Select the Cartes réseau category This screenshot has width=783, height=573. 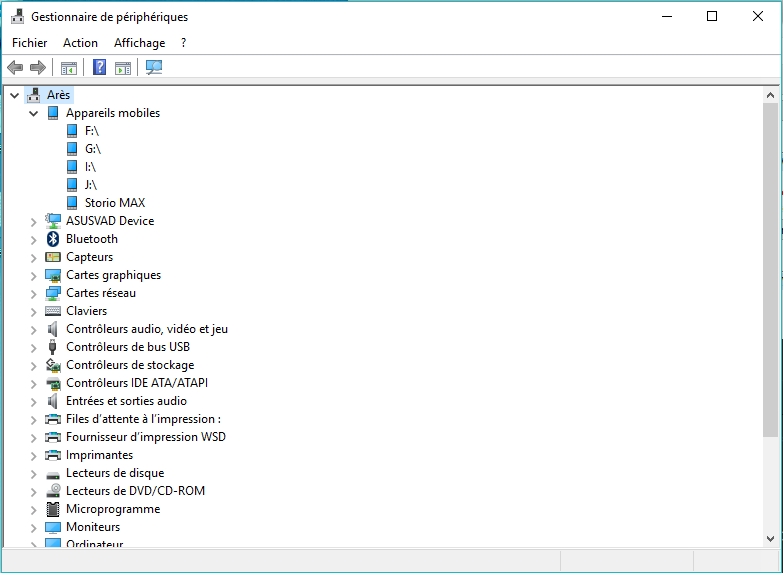(x=100, y=293)
